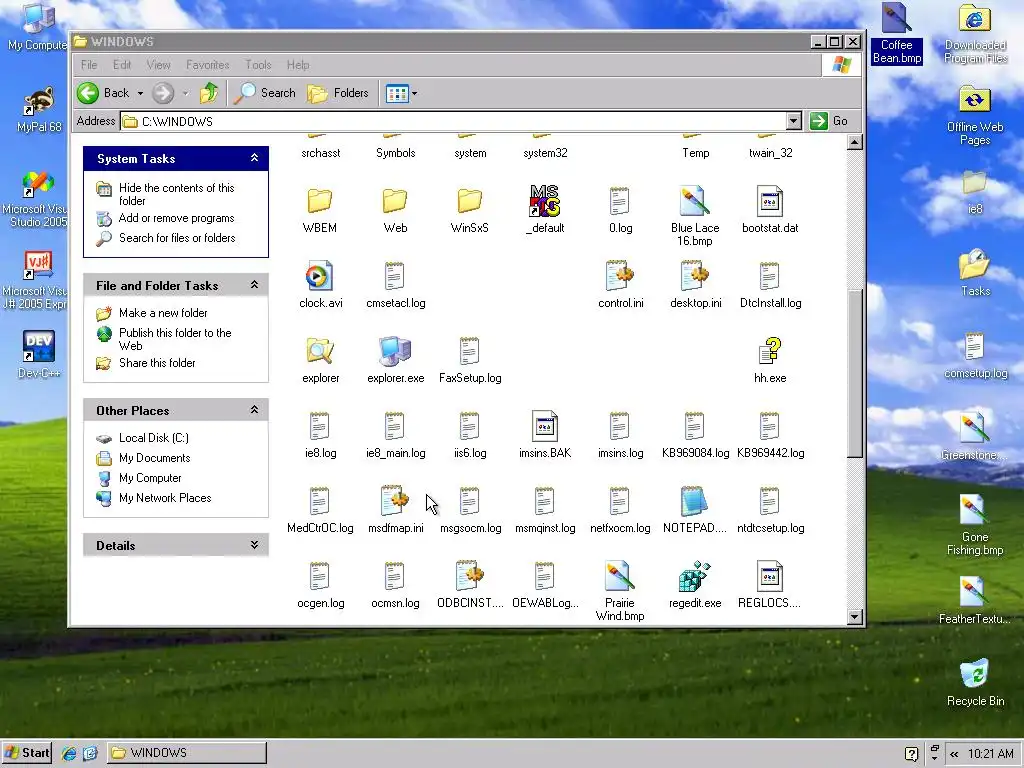Select the desktop.ini file icon
This screenshot has height=768, width=1024.
coord(695,276)
